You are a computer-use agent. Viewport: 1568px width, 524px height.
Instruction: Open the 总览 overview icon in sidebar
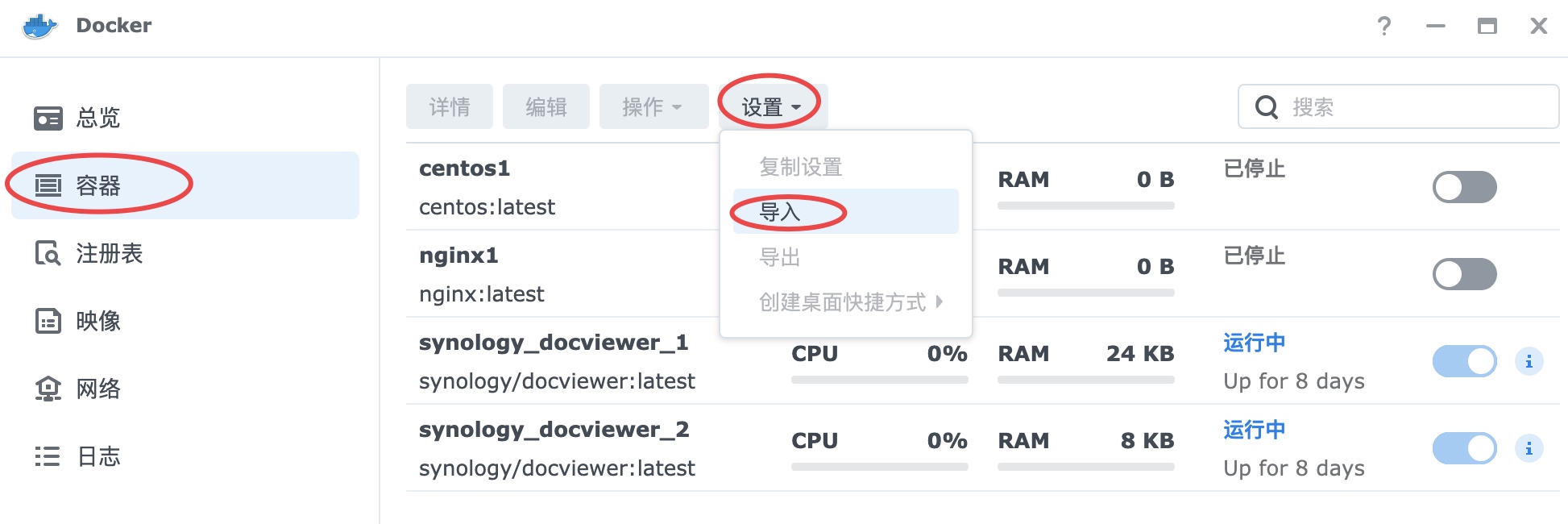tap(48, 119)
